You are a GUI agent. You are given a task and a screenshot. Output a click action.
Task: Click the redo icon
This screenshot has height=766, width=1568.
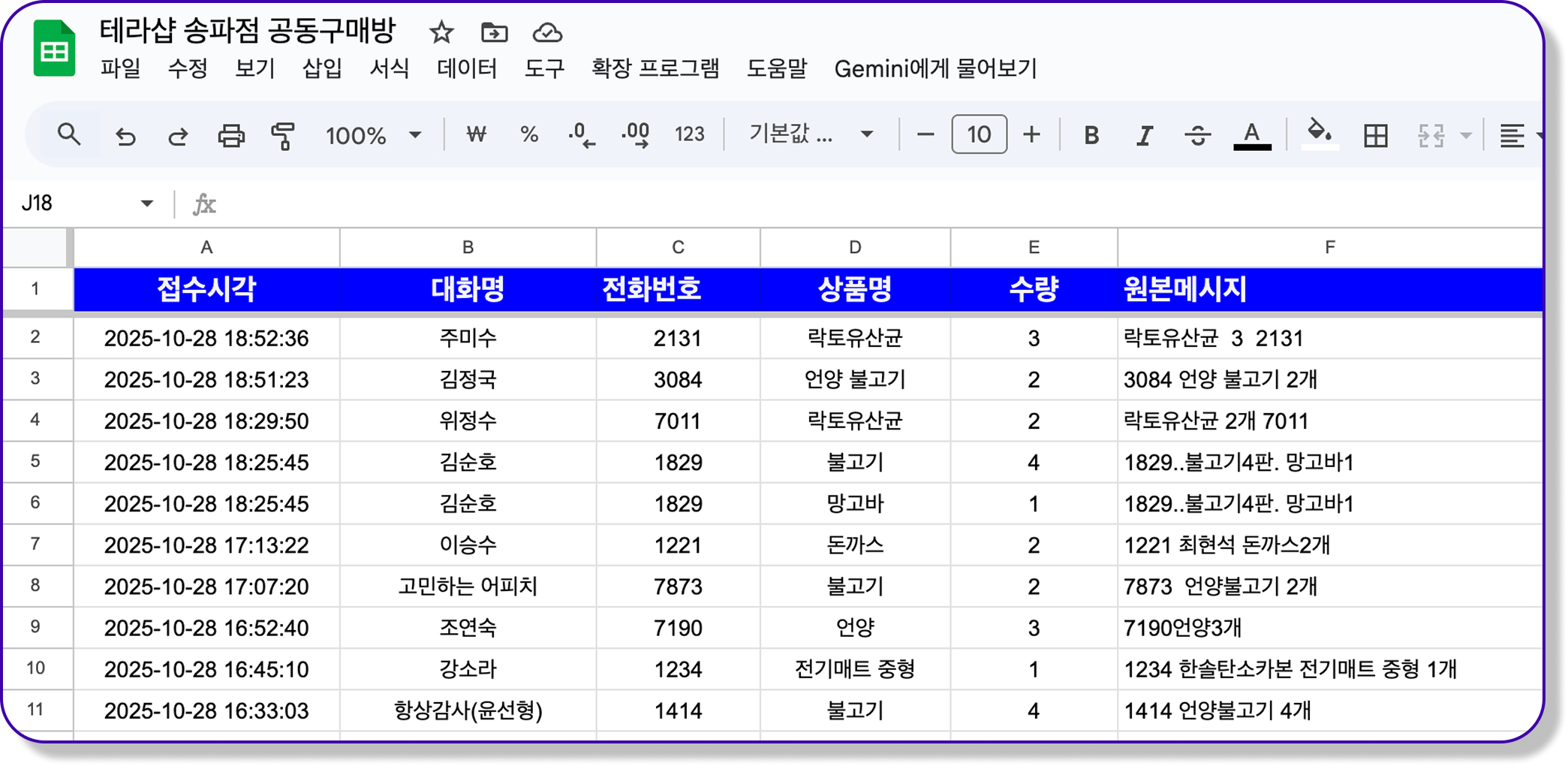pyautogui.click(x=179, y=135)
